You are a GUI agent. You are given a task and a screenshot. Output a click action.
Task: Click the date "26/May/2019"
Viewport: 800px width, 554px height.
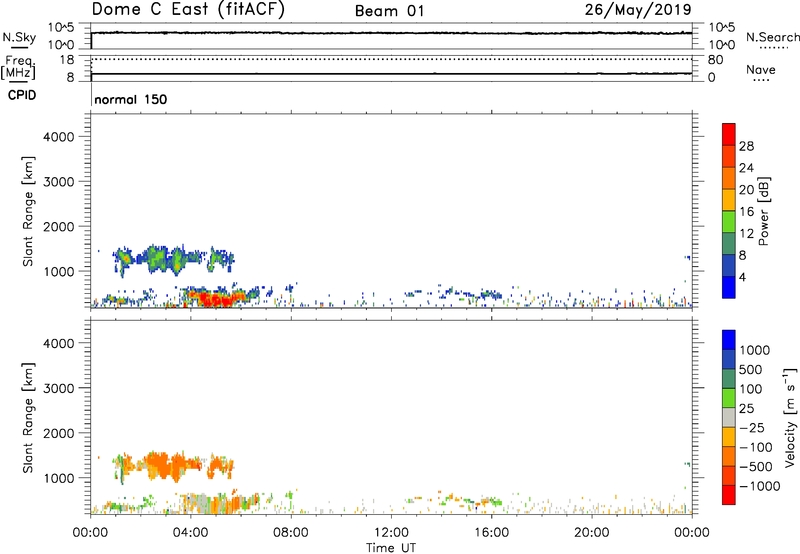(638, 10)
